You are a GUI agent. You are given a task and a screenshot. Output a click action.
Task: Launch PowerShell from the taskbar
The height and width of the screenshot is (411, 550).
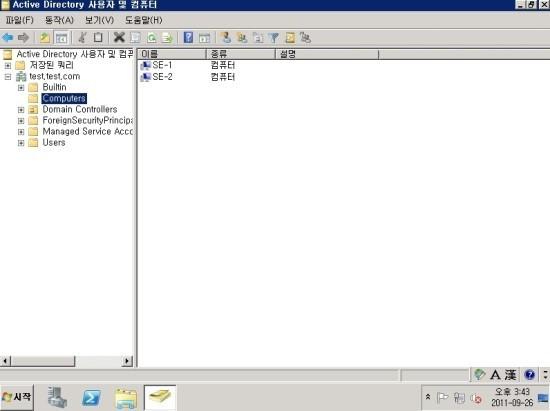91,398
